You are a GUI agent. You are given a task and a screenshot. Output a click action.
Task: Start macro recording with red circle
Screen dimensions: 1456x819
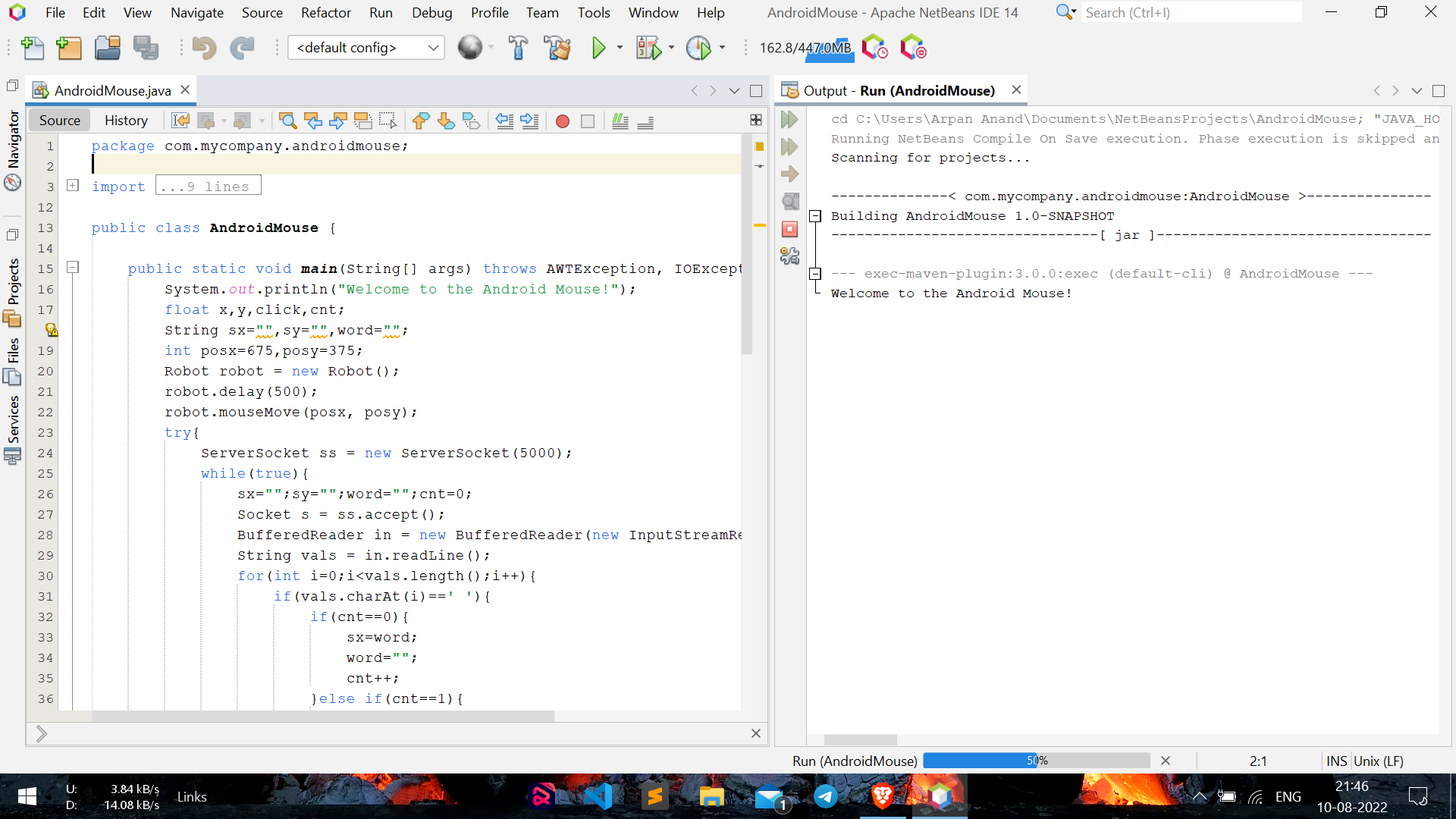pyautogui.click(x=562, y=121)
